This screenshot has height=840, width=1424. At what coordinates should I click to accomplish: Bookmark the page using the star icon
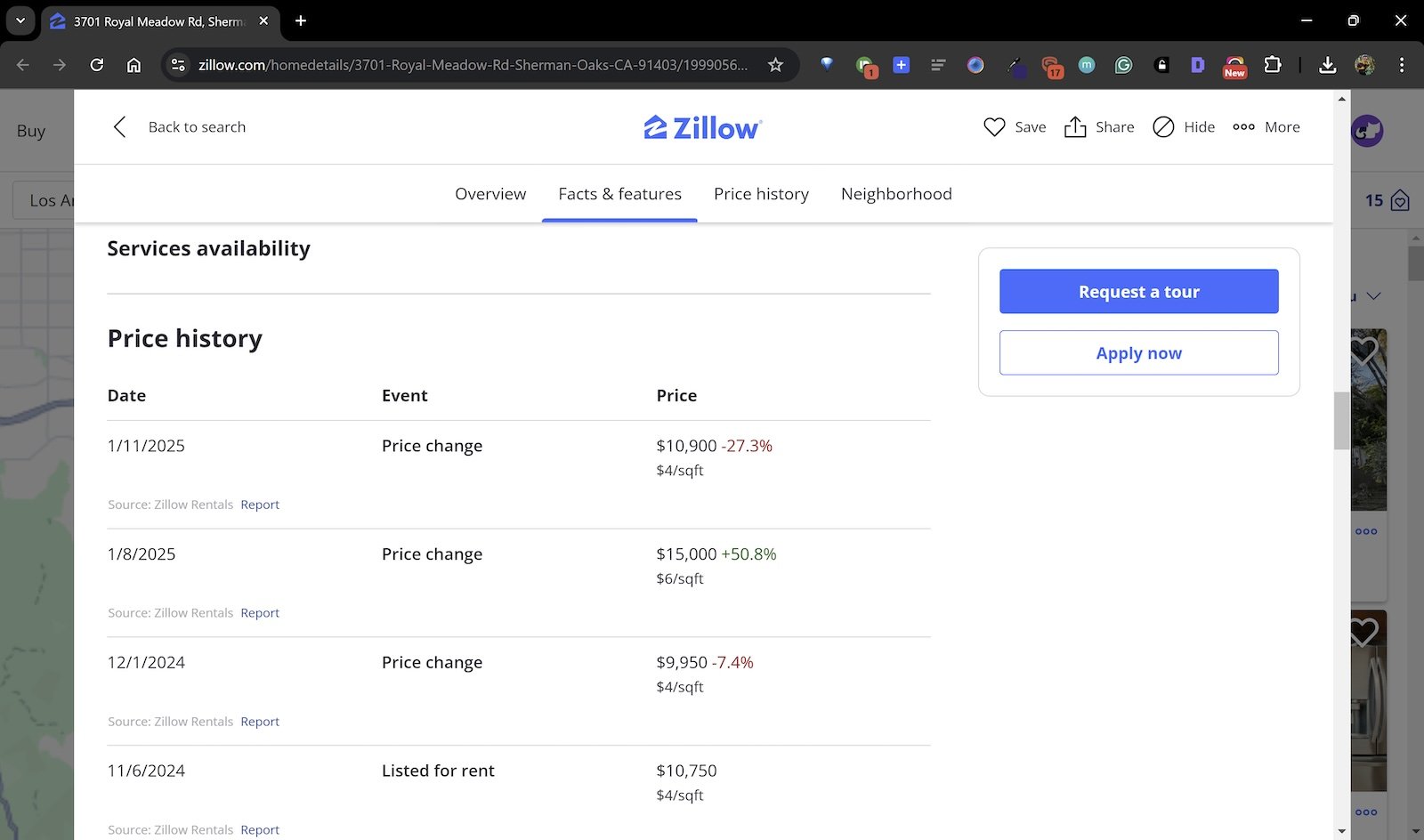click(775, 64)
